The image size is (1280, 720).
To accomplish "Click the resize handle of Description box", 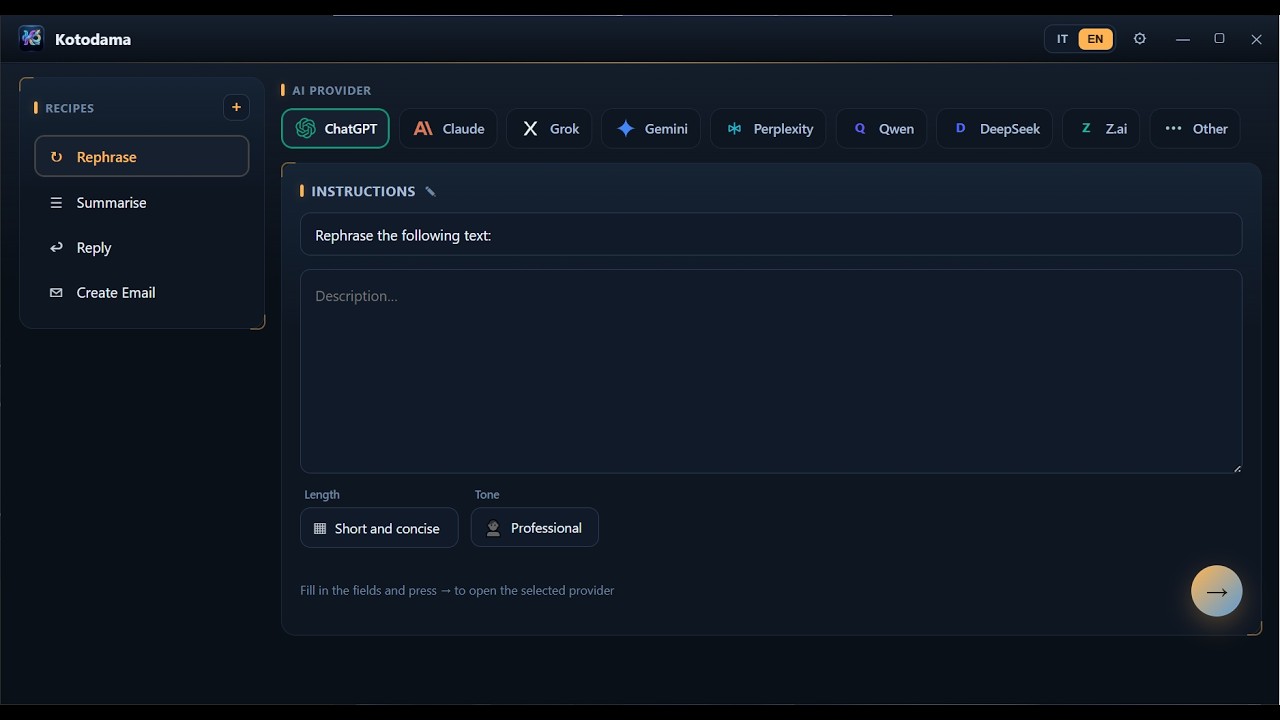I will point(1236,467).
